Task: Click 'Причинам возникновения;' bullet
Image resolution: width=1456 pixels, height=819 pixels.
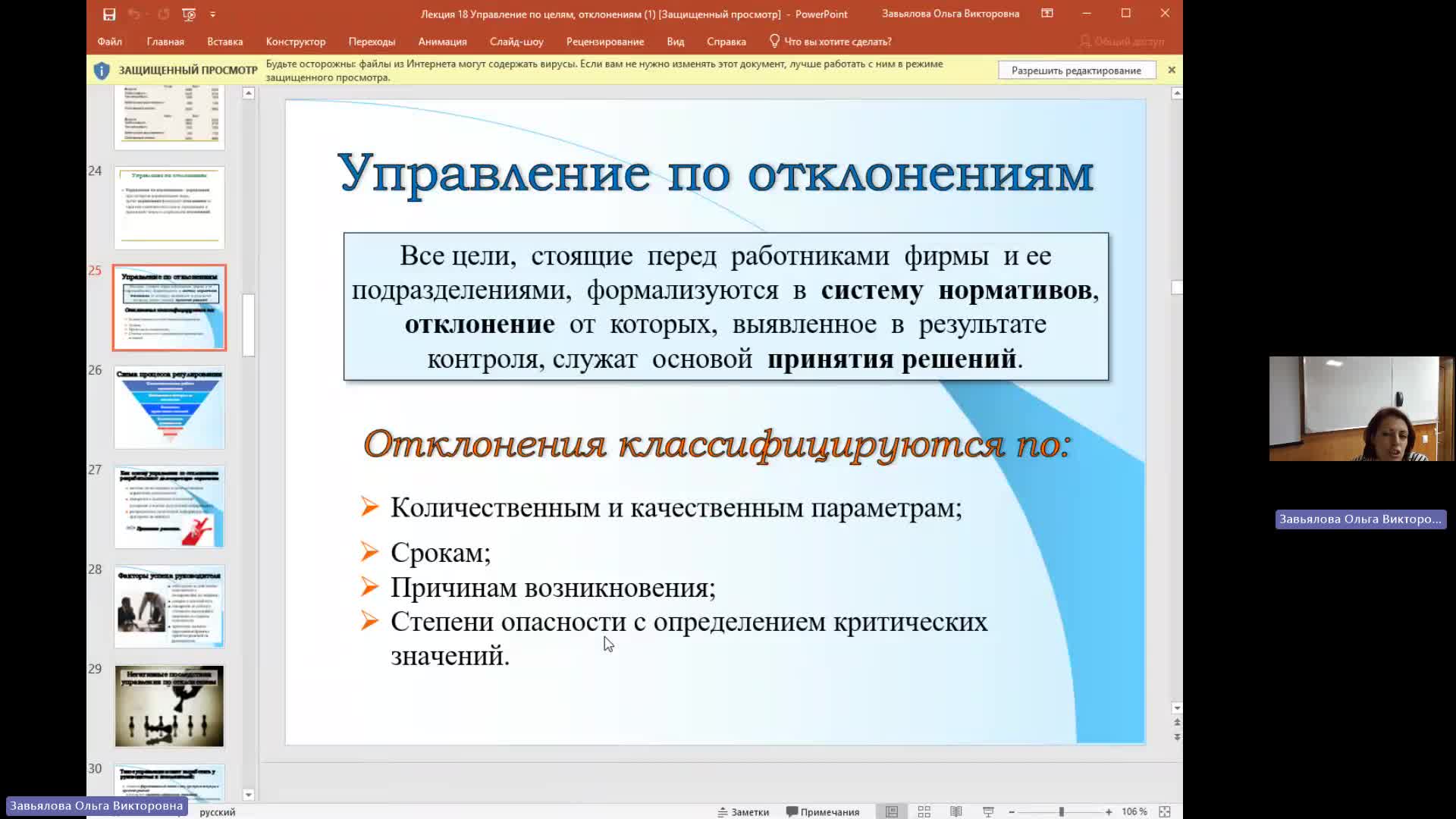Action: [553, 587]
